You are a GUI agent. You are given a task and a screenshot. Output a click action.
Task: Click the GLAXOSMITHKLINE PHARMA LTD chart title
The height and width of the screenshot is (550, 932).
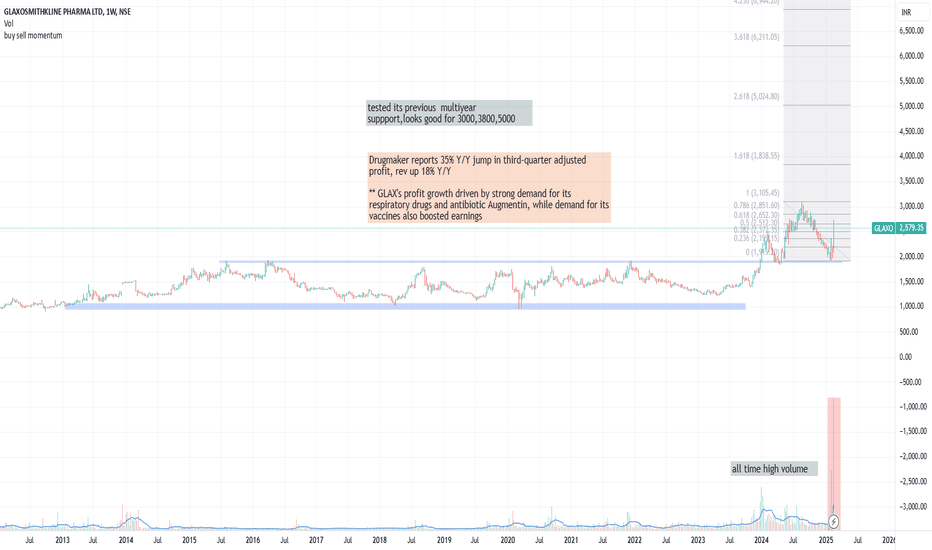pos(67,11)
